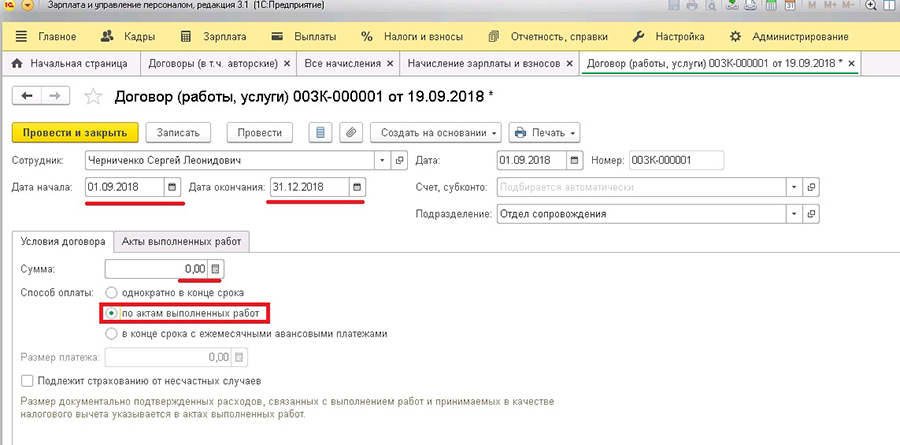Open the calendar picker for Дата начала
The height and width of the screenshot is (445, 900).
coord(171,187)
